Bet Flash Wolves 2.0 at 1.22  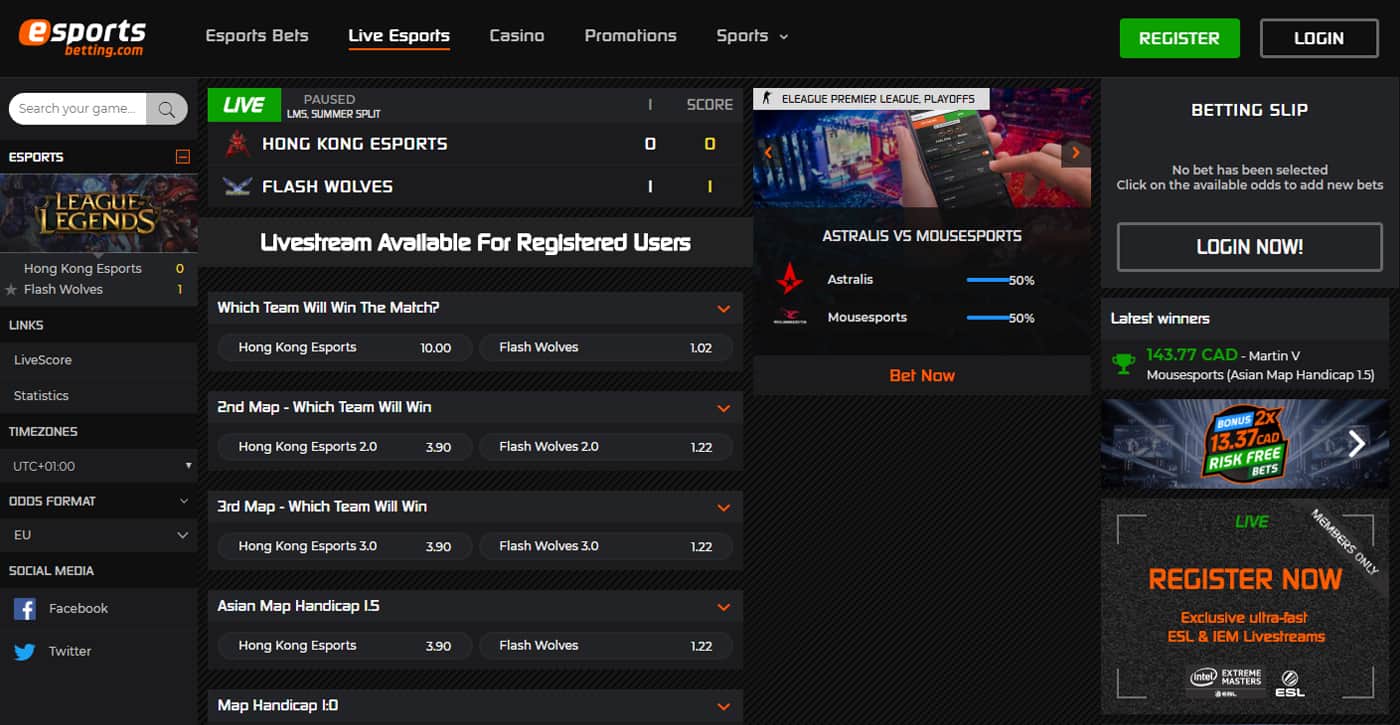pyautogui.click(x=606, y=447)
